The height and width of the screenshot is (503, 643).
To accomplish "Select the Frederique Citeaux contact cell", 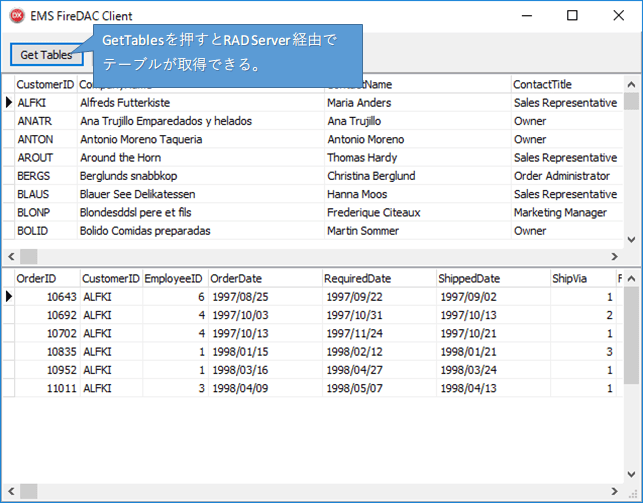I will (417, 212).
